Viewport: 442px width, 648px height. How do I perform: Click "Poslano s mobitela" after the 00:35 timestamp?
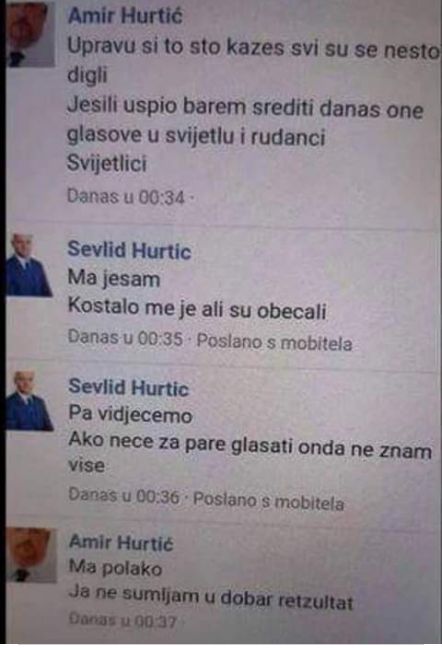(x=274, y=343)
